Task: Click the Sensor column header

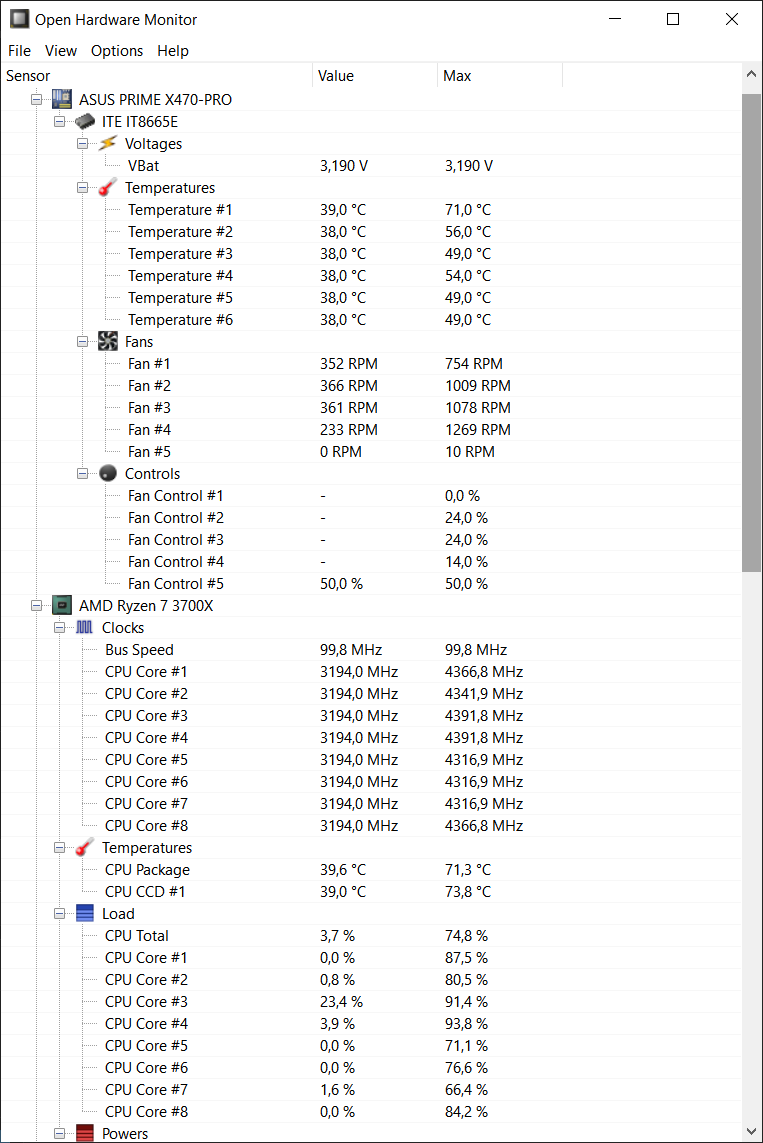Action: 157,75
